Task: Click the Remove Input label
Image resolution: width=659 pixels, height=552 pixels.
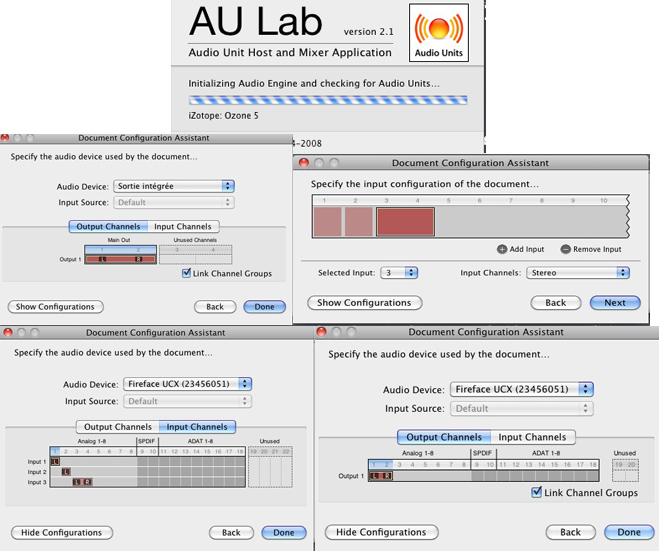Action: pyautogui.click(x=597, y=249)
